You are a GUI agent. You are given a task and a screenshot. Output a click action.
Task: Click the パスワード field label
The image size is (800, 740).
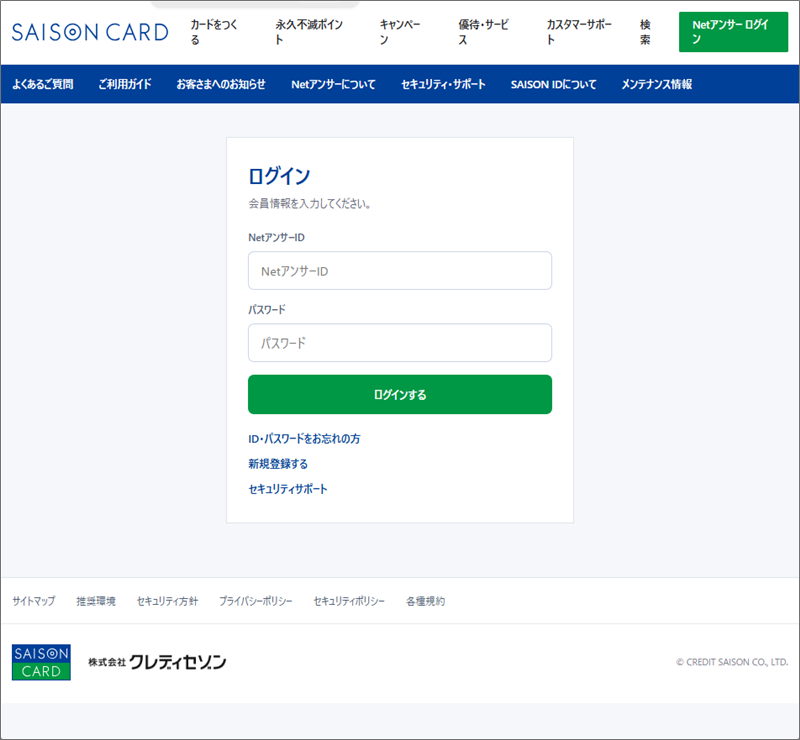tap(267, 309)
